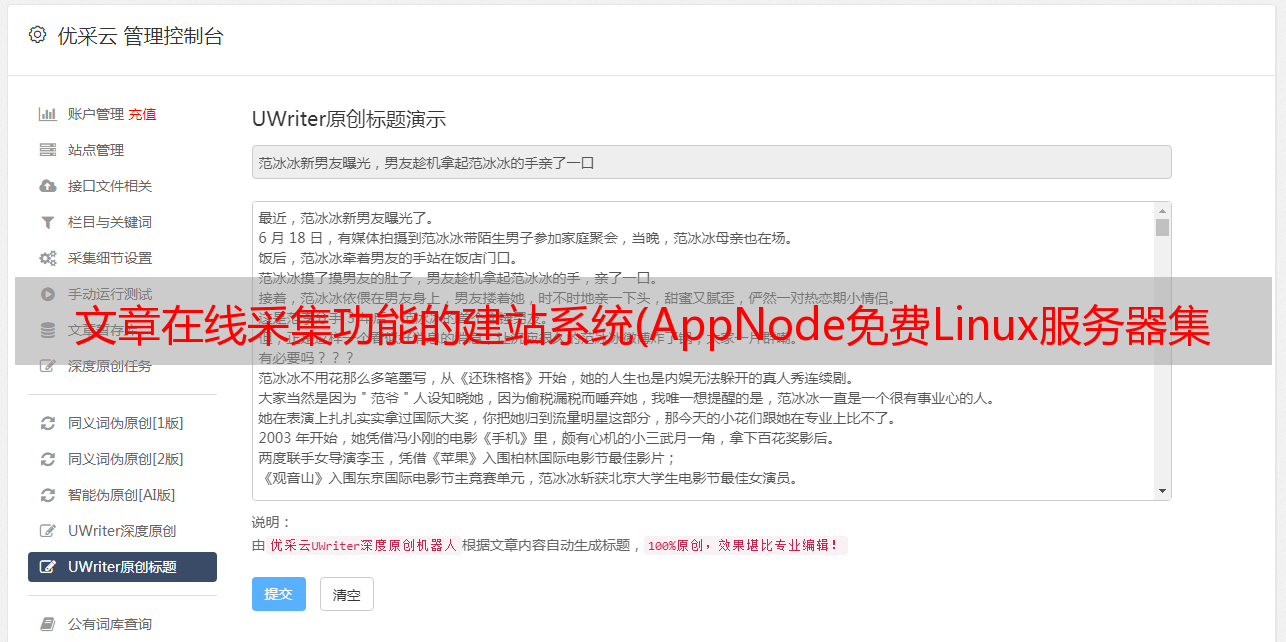Viewport: 1286px width, 642px height.
Task: Click the edit icon beside 深度原创任务
Action: point(47,366)
